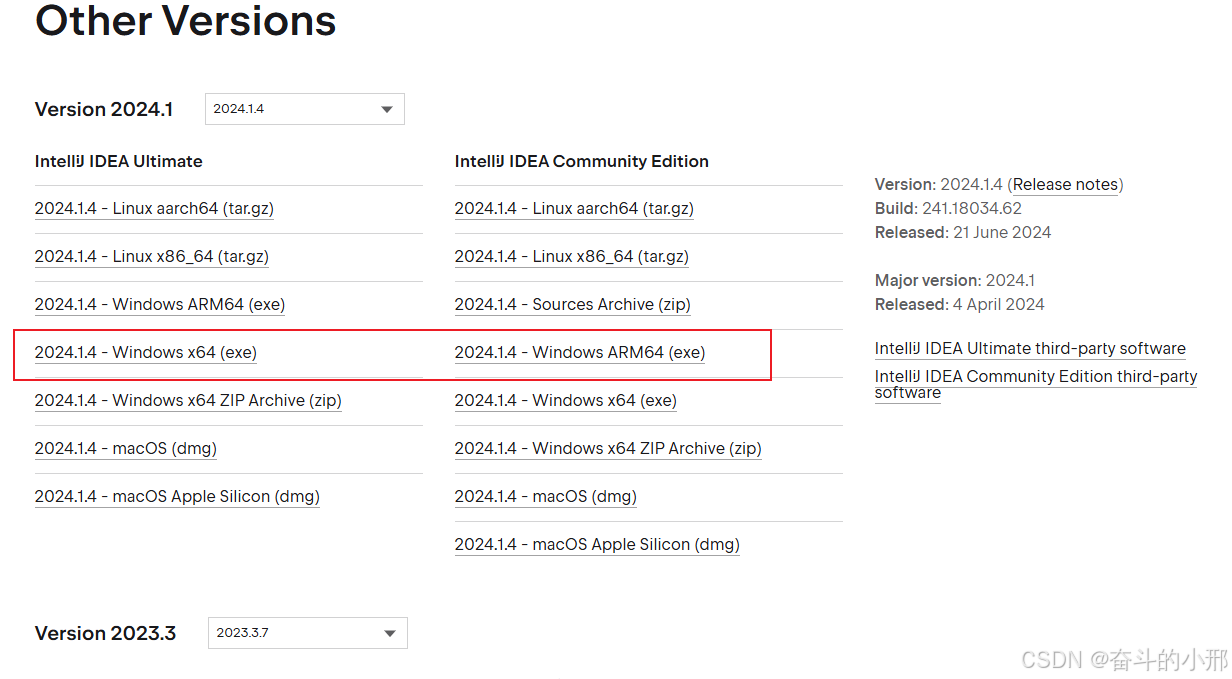Viewport: 1232px width, 679px height.
Task: Open the Version 2024.1 dropdown showing 2024.1.4
Action: (305, 109)
